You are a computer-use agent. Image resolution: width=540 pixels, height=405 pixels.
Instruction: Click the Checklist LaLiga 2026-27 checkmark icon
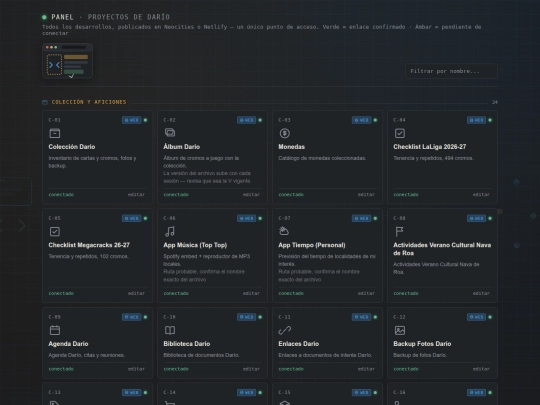click(x=399, y=133)
